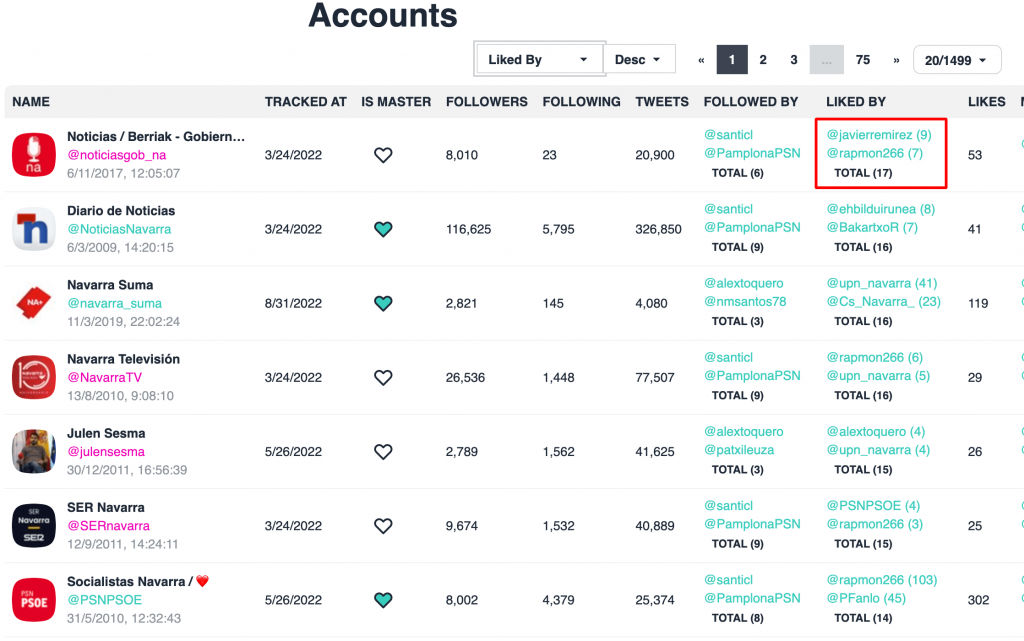
Task: Click the 116,625 followers value
Action: [468, 229]
